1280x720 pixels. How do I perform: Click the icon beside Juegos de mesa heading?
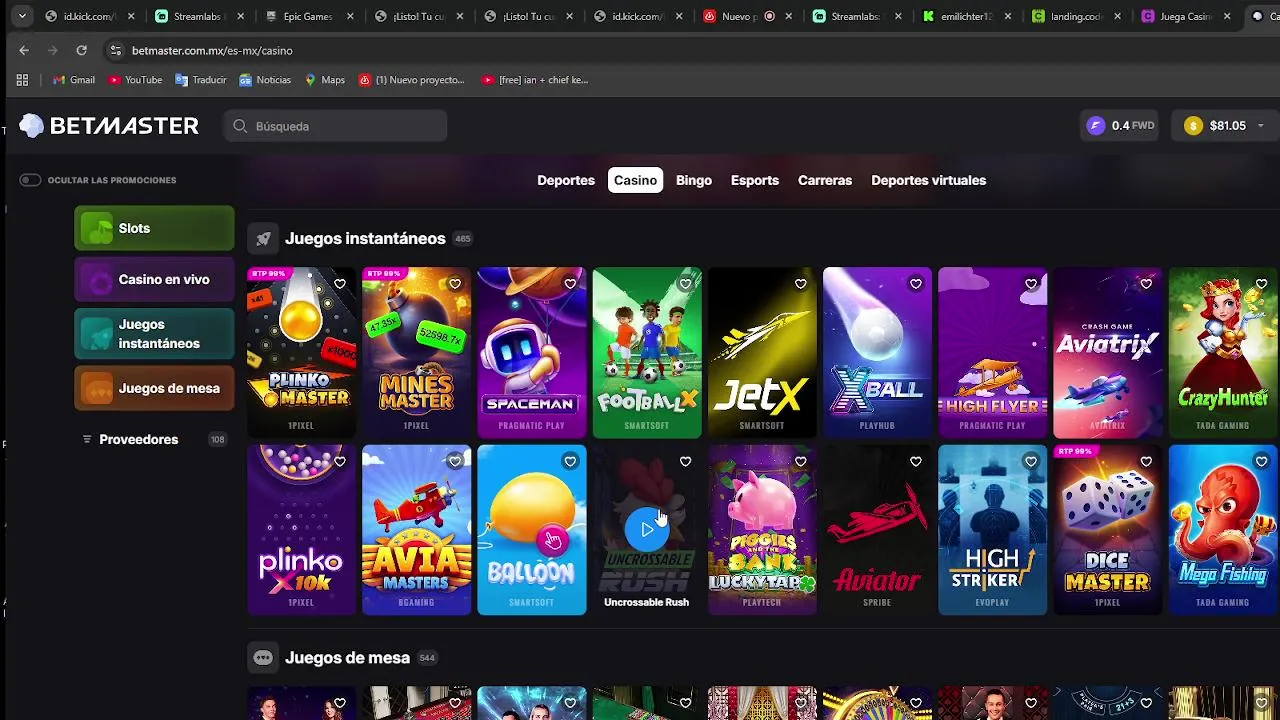[263, 658]
